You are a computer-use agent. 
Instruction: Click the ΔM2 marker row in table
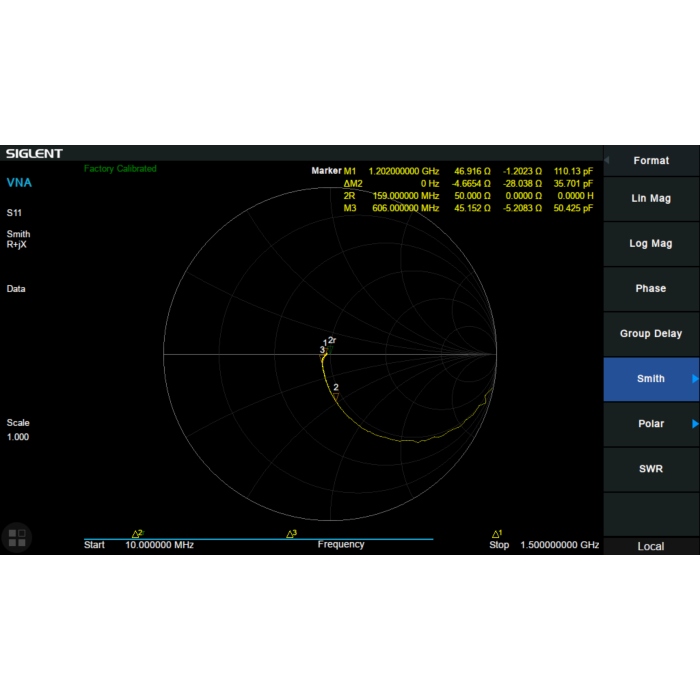click(x=468, y=183)
